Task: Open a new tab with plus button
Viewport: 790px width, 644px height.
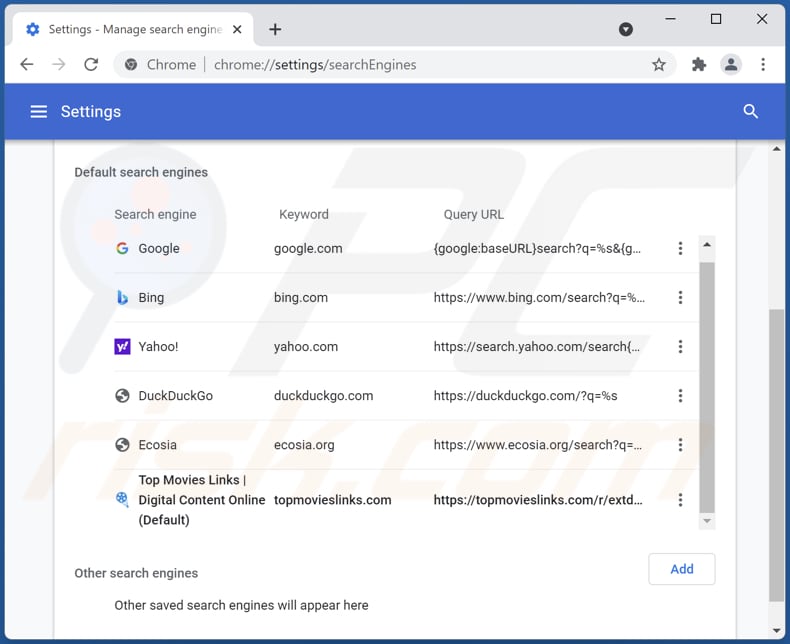Action: coord(275,29)
